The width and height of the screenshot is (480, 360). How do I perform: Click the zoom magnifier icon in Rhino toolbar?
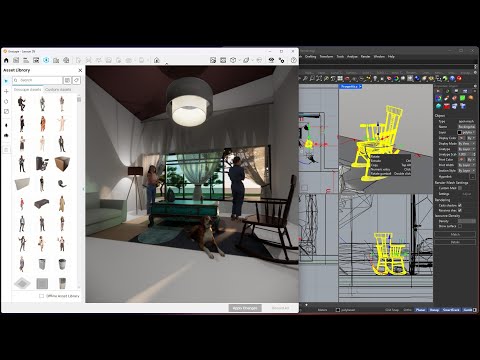(x=305, y=79)
